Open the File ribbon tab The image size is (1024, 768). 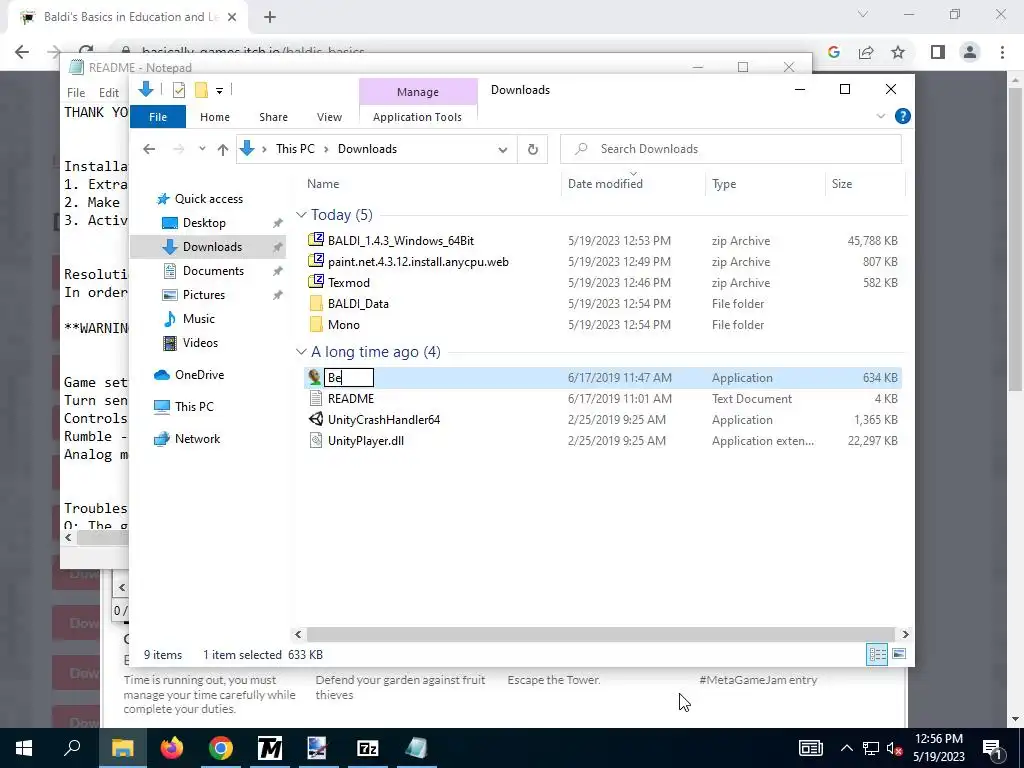(158, 117)
